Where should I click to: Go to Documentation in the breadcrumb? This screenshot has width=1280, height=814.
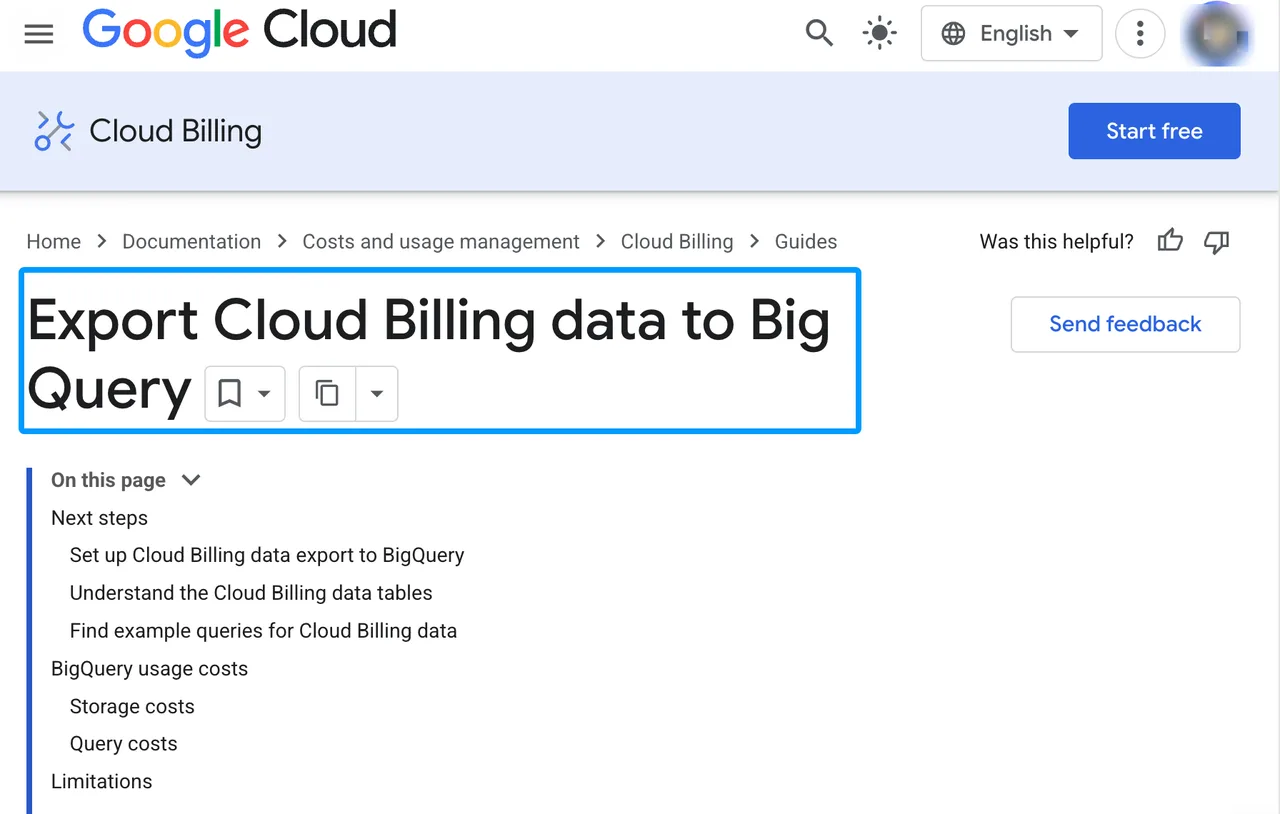[x=191, y=241]
